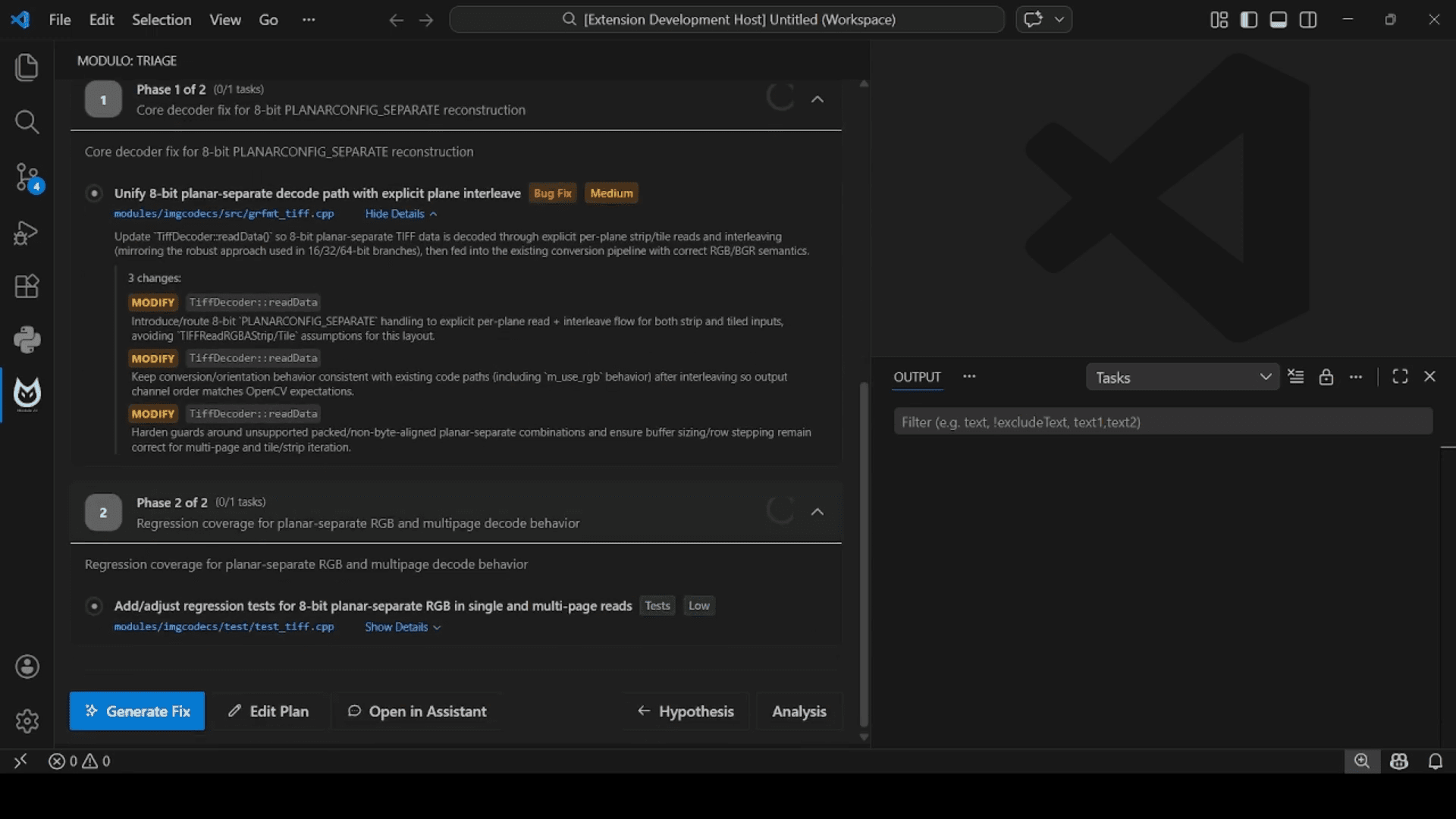Screen dimensions: 1456x819
Task: Click the Modulo cat icon in activity bar
Action: pyautogui.click(x=27, y=394)
